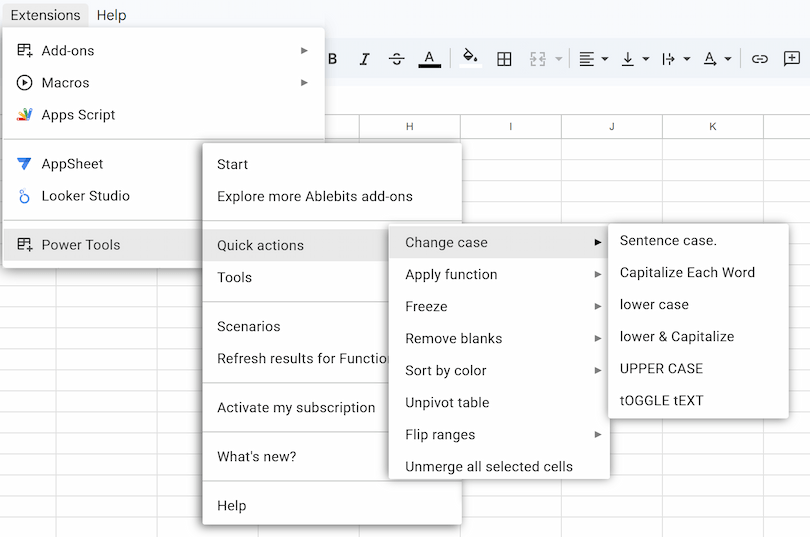Expand merge cells options arrow
The image size is (810, 537).
[558, 59]
